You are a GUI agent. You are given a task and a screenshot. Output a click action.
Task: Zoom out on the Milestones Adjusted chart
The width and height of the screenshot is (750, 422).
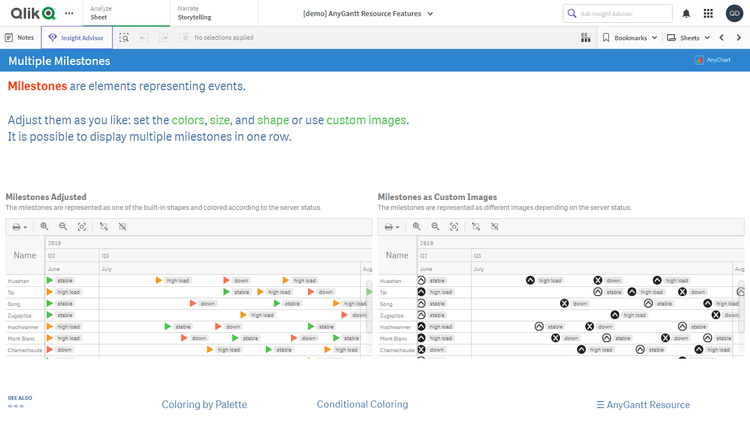click(x=63, y=227)
